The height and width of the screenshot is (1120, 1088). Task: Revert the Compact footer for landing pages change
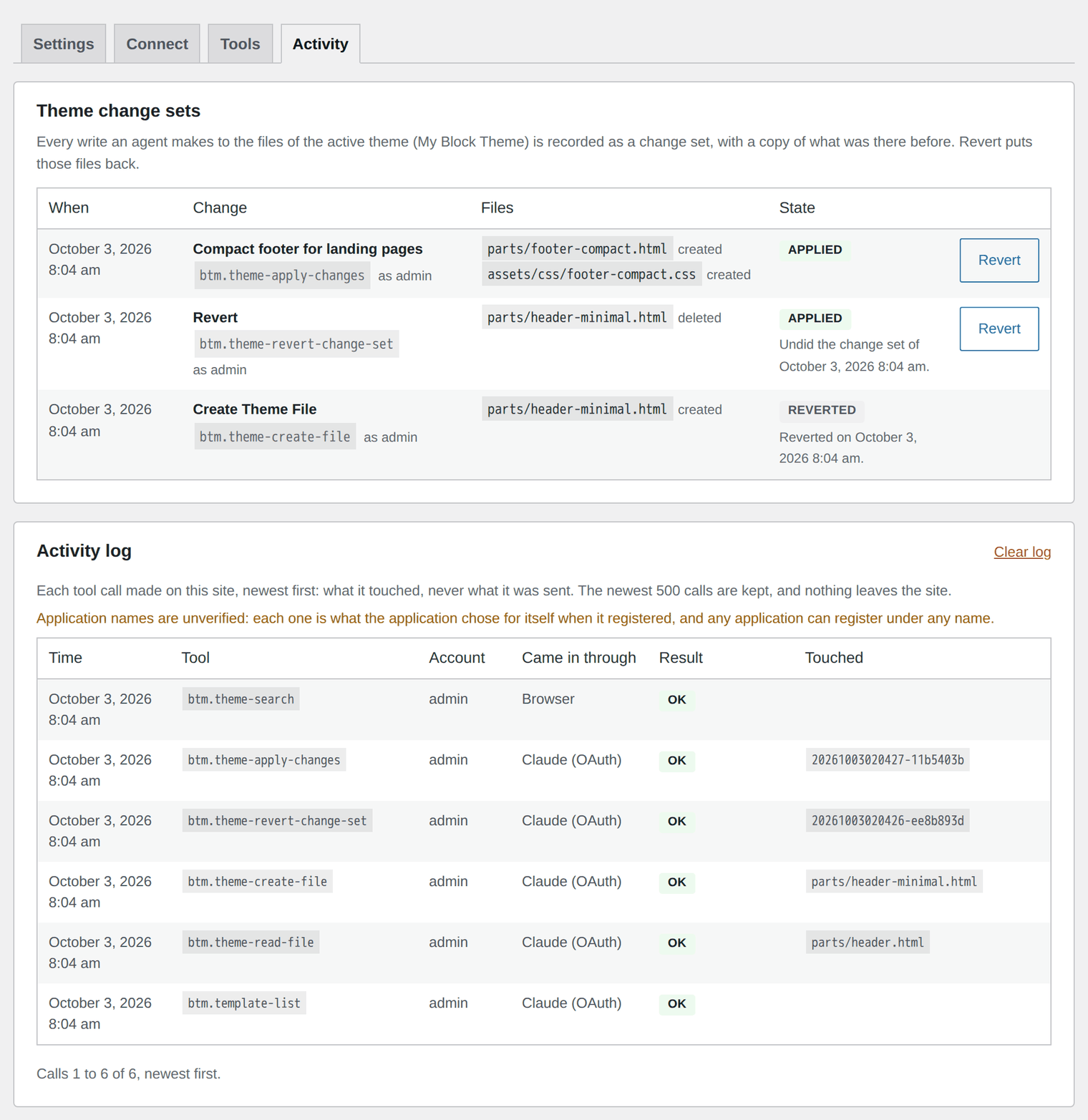(999, 260)
